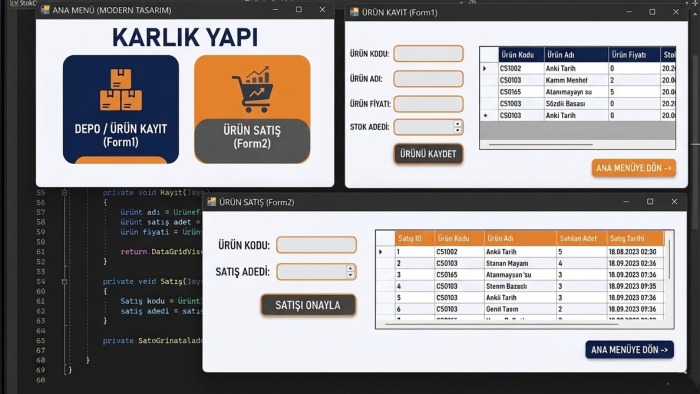Select 18.08.2023 02:30 date cell
The image size is (700, 394).
tap(635, 252)
